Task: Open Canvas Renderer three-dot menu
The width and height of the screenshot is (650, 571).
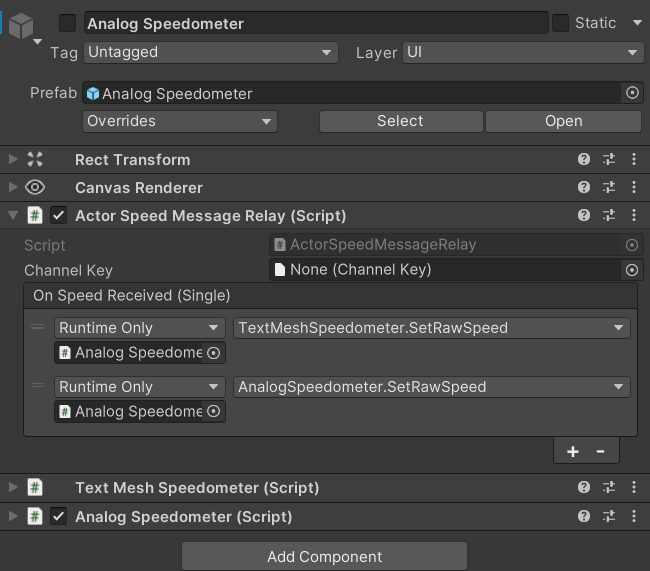Action: point(634,187)
